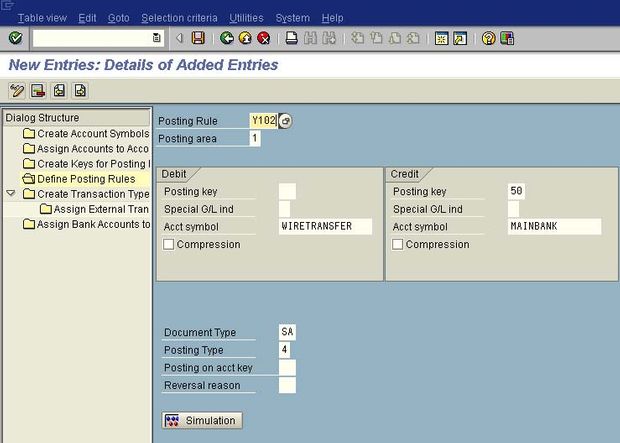Open the Posting Rule value help button
This screenshot has width=620, height=443.
click(x=285, y=121)
